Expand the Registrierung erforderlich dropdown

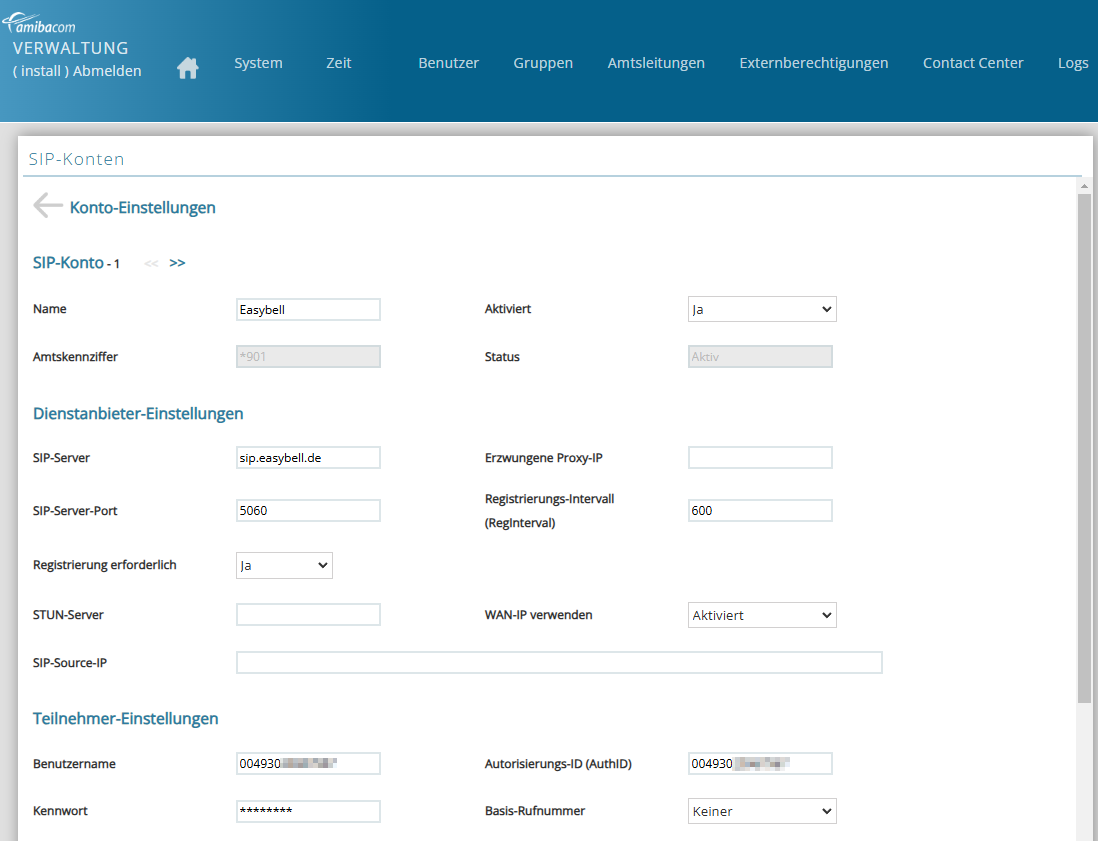click(x=284, y=565)
